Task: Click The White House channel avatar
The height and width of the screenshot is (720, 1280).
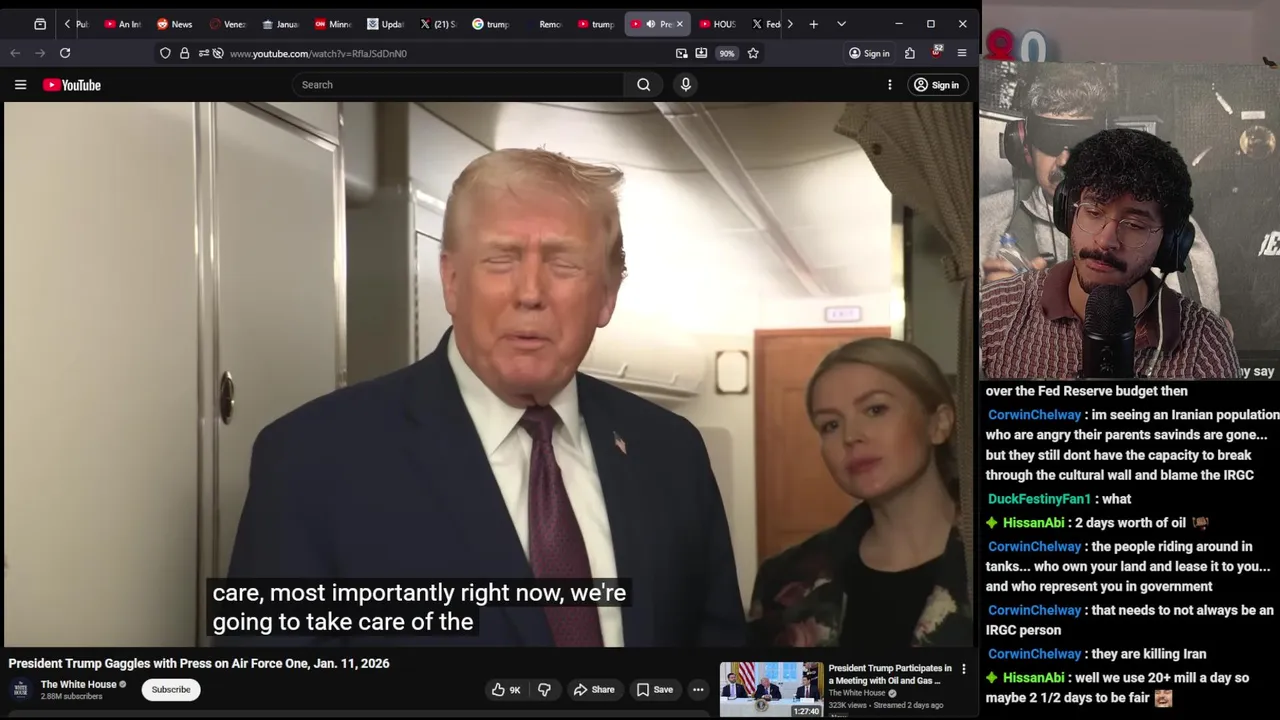Action: (x=20, y=689)
